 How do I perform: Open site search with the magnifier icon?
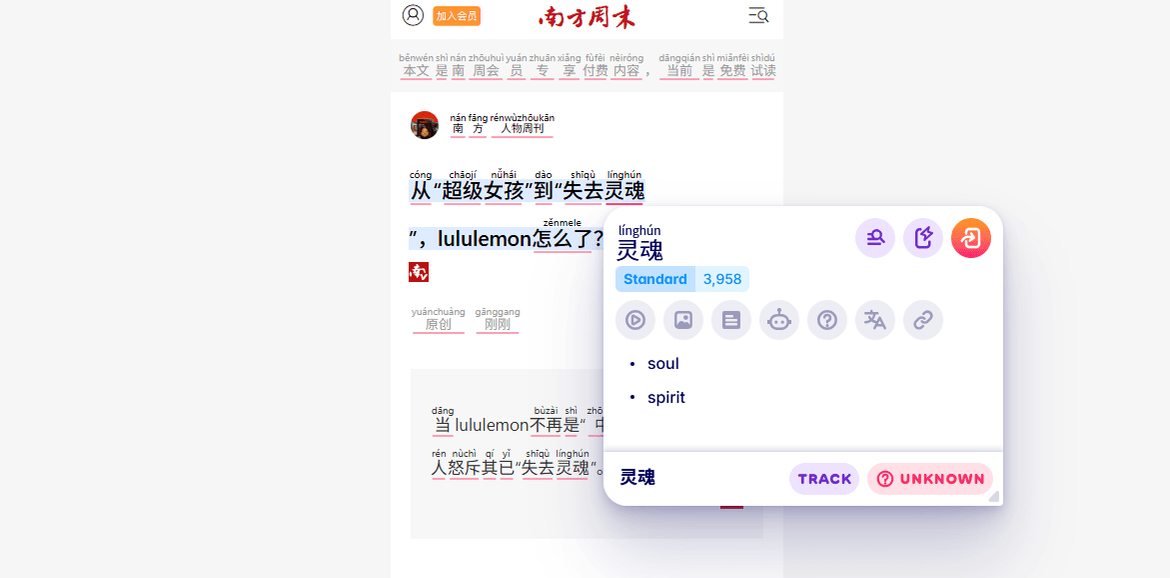click(757, 16)
